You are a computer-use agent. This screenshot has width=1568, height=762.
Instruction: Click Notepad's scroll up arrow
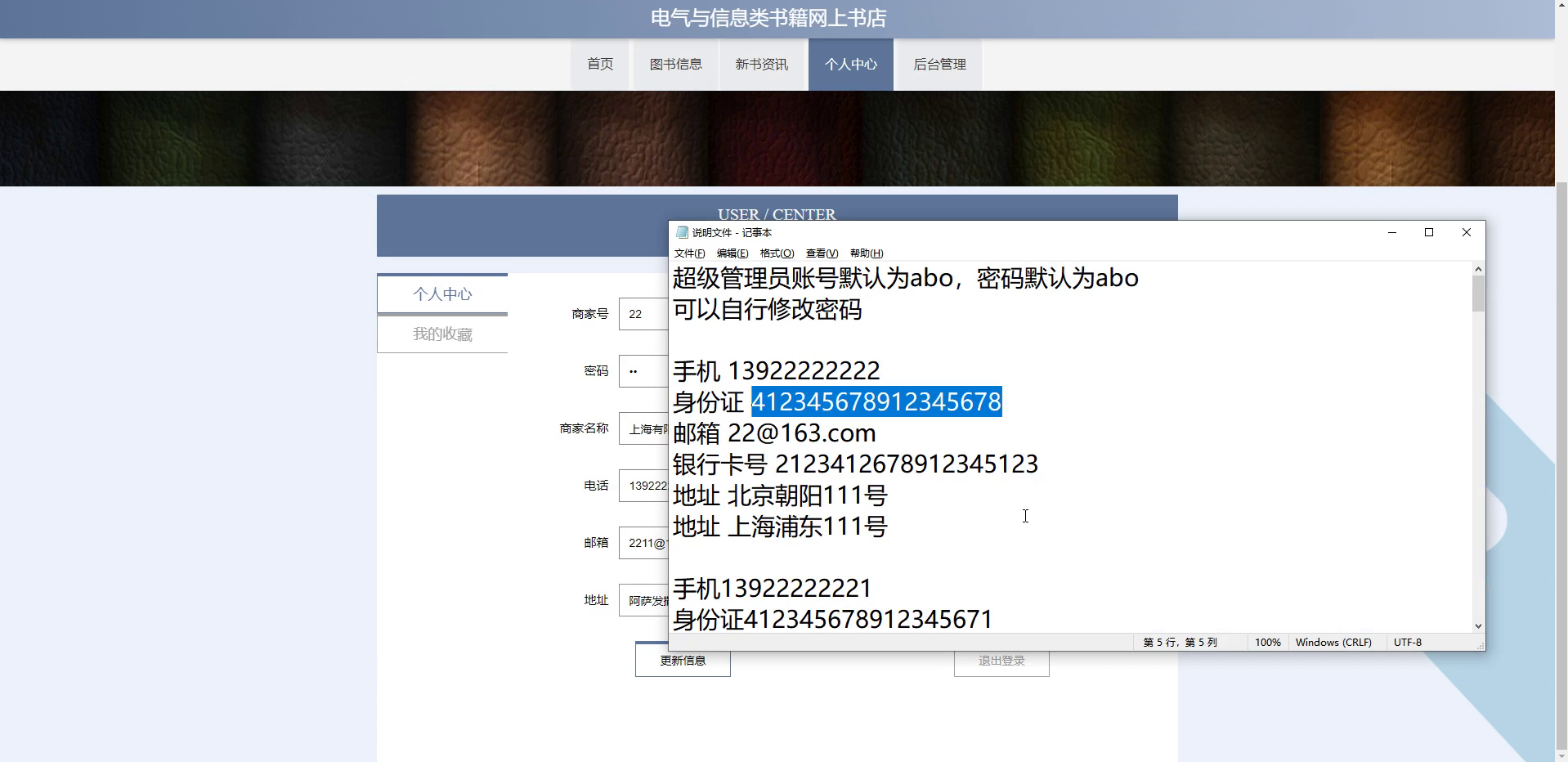pos(1478,269)
